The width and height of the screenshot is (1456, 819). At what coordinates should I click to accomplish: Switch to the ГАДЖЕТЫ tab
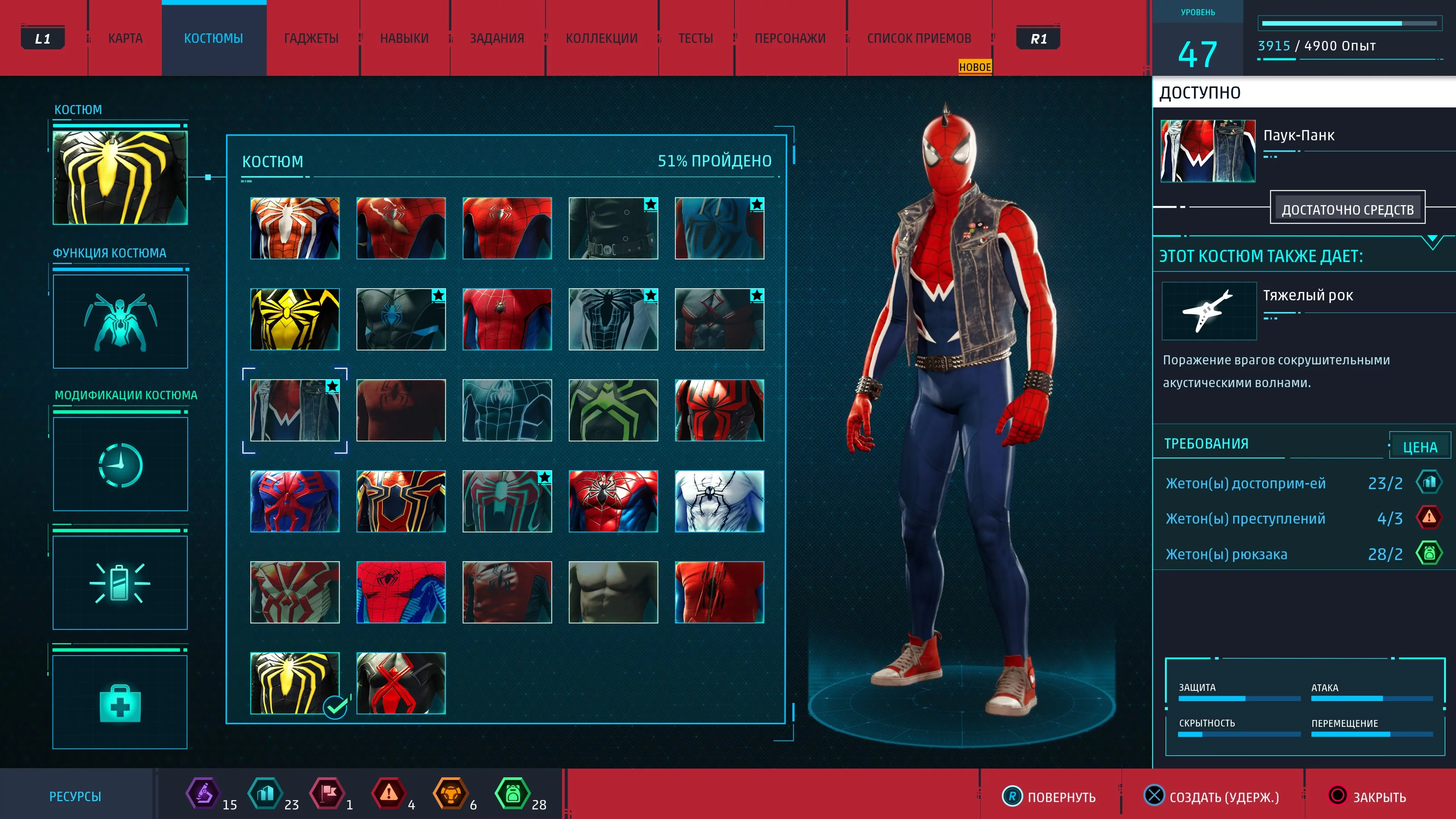(311, 38)
